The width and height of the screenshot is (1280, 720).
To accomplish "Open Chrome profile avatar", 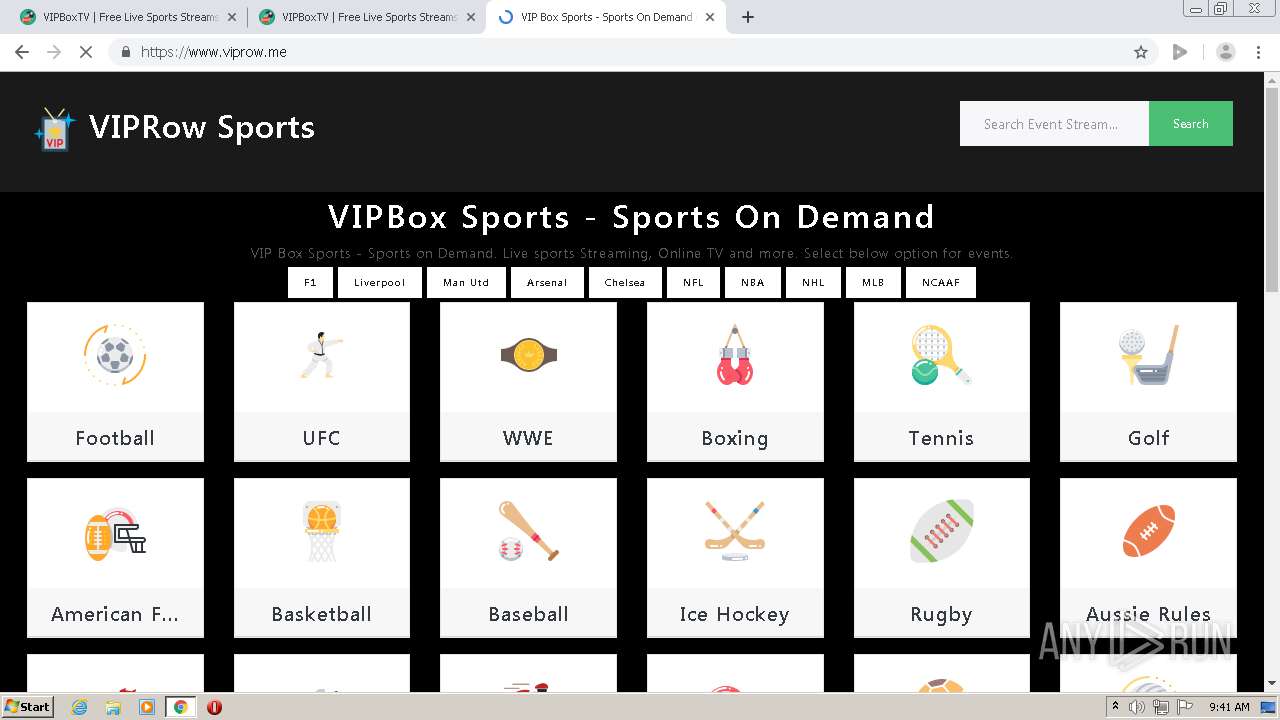I will coord(1225,52).
